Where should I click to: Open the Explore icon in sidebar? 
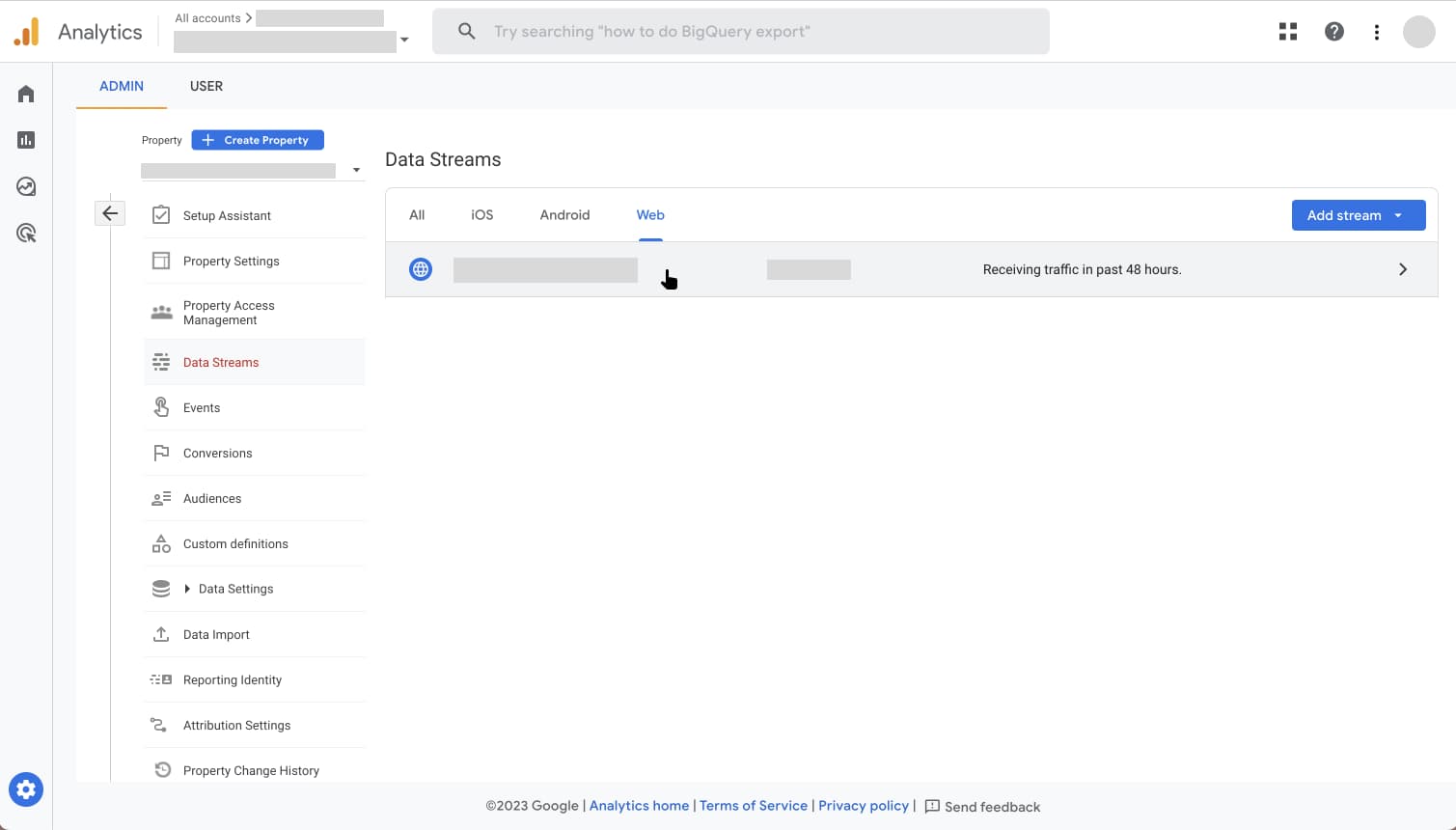click(x=26, y=186)
